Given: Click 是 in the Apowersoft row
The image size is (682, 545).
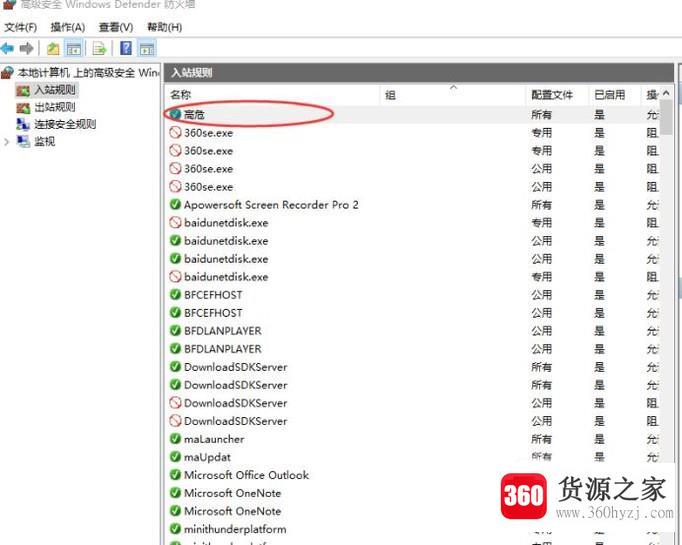Looking at the screenshot, I should 599,205.
